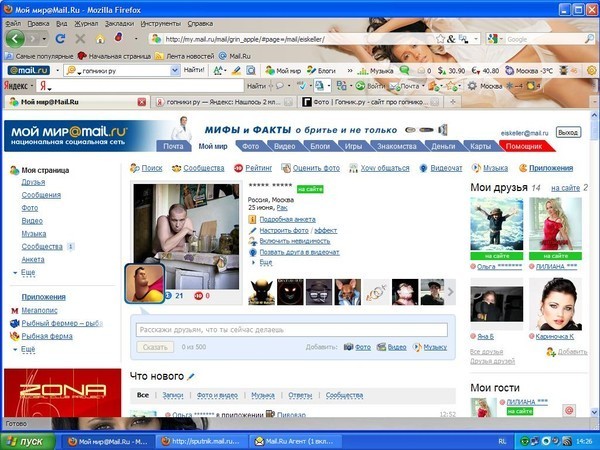
Task: Open Рейтинг shortcut
Action: click(x=253, y=168)
